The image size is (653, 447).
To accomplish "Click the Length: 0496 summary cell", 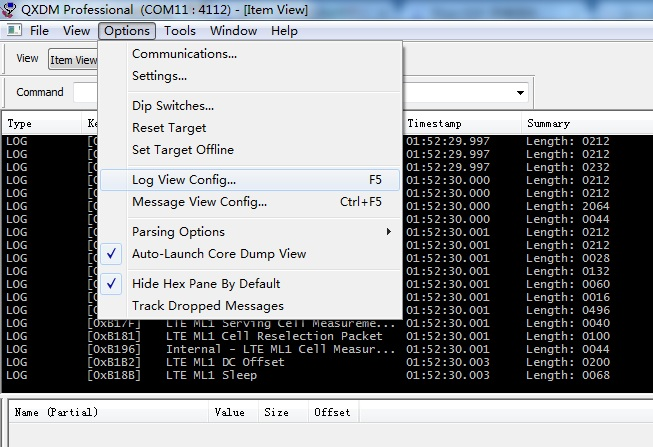I will click(568, 310).
